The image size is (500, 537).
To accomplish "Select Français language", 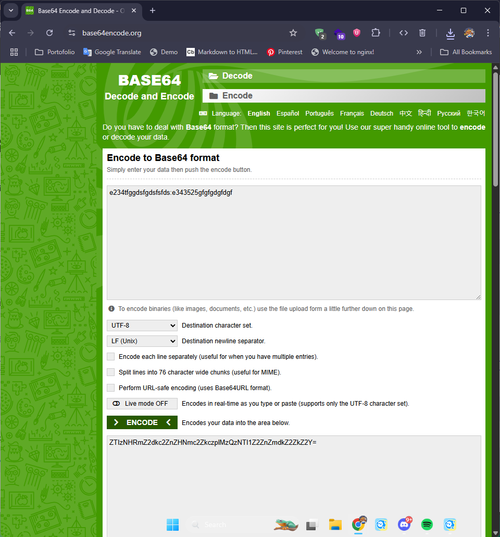I will tap(352, 113).
